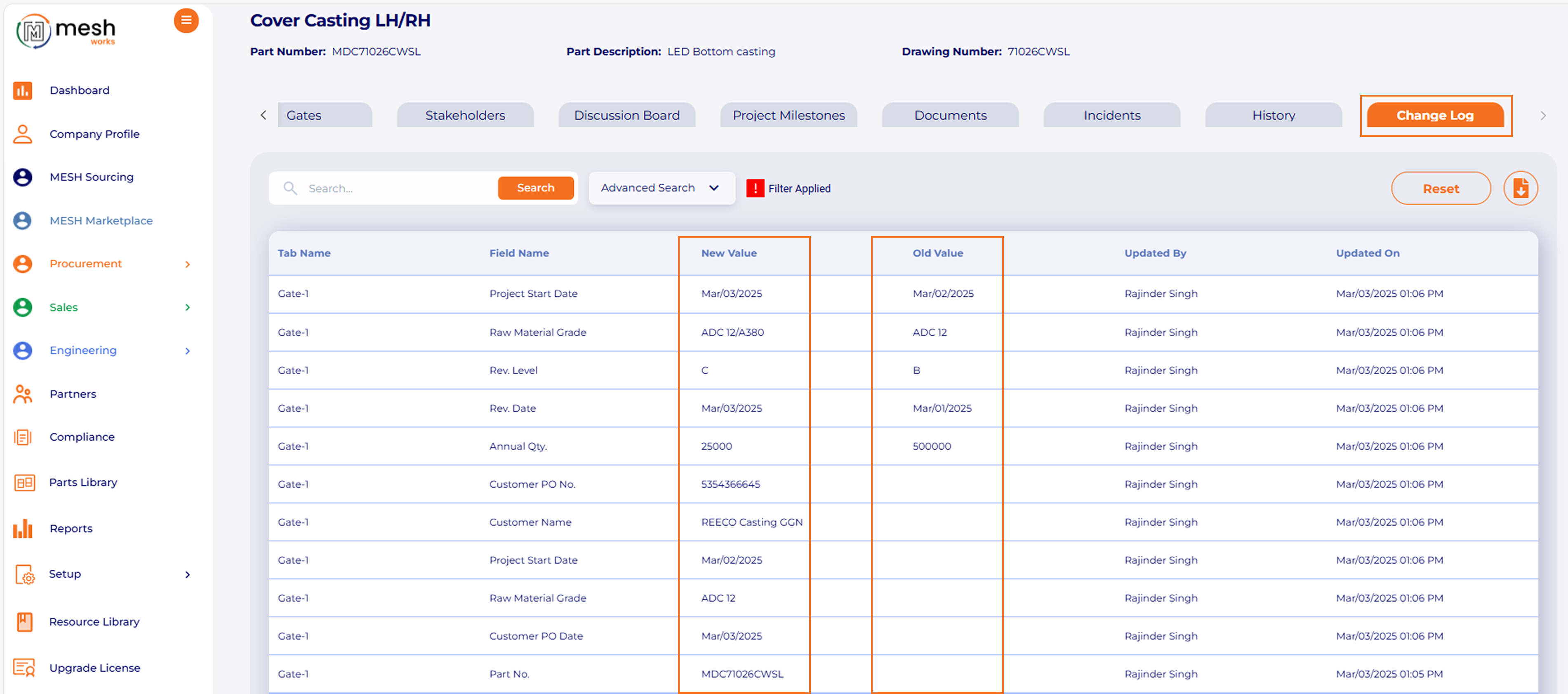The width and height of the screenshot is (1568, 694).
Task: Click the Upgrade License icon
Action: [24, 668]
